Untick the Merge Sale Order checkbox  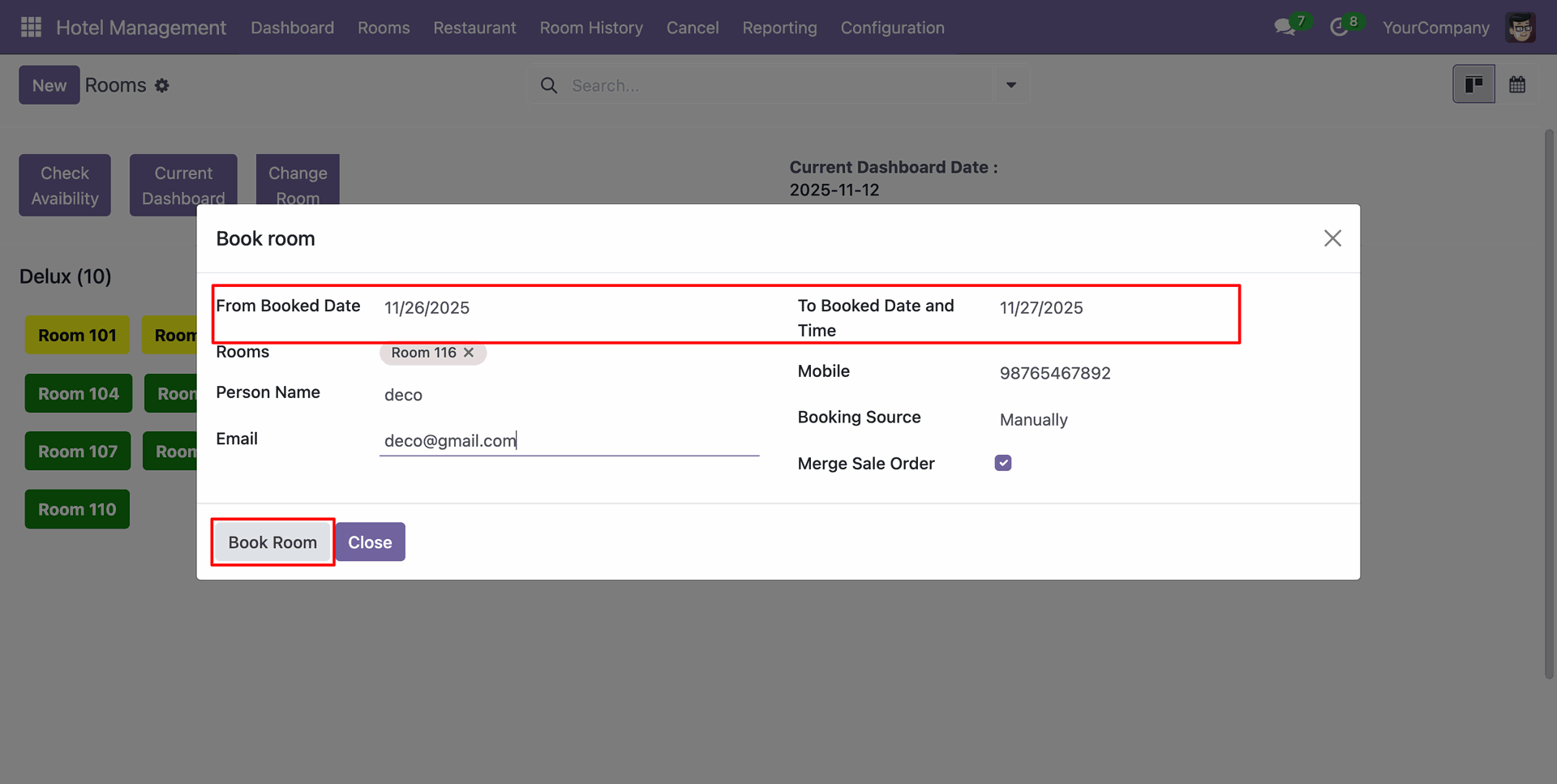(x=1003, y=463)
